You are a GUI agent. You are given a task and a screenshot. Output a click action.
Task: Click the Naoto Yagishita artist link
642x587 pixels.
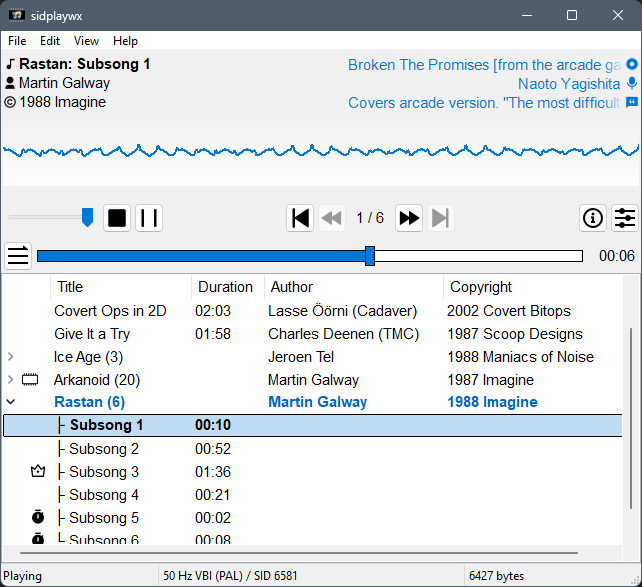568,84
